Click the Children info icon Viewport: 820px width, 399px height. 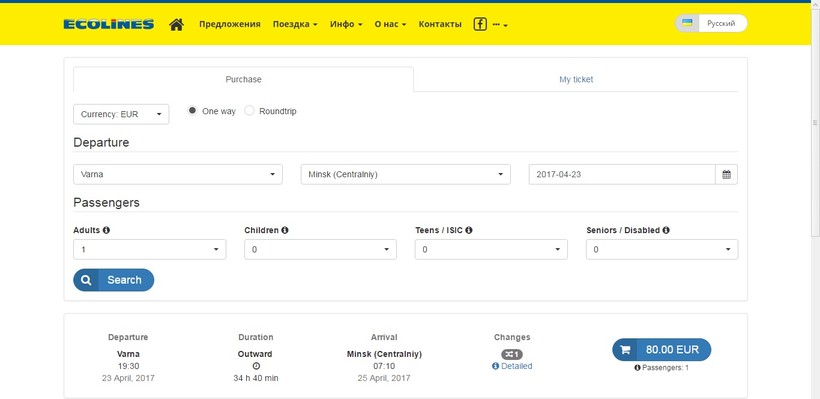click(x=285, y=230)
